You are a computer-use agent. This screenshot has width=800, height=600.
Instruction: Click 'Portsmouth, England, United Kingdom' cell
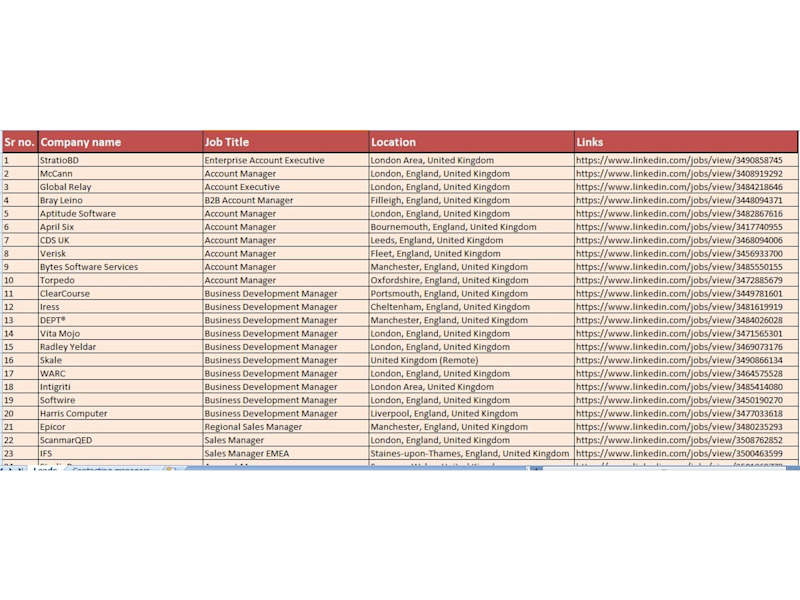point(471,293)
